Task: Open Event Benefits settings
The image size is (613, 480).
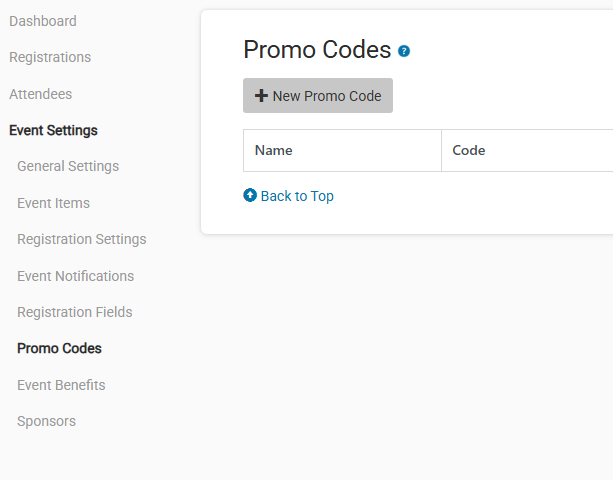Action: [61, 385]
